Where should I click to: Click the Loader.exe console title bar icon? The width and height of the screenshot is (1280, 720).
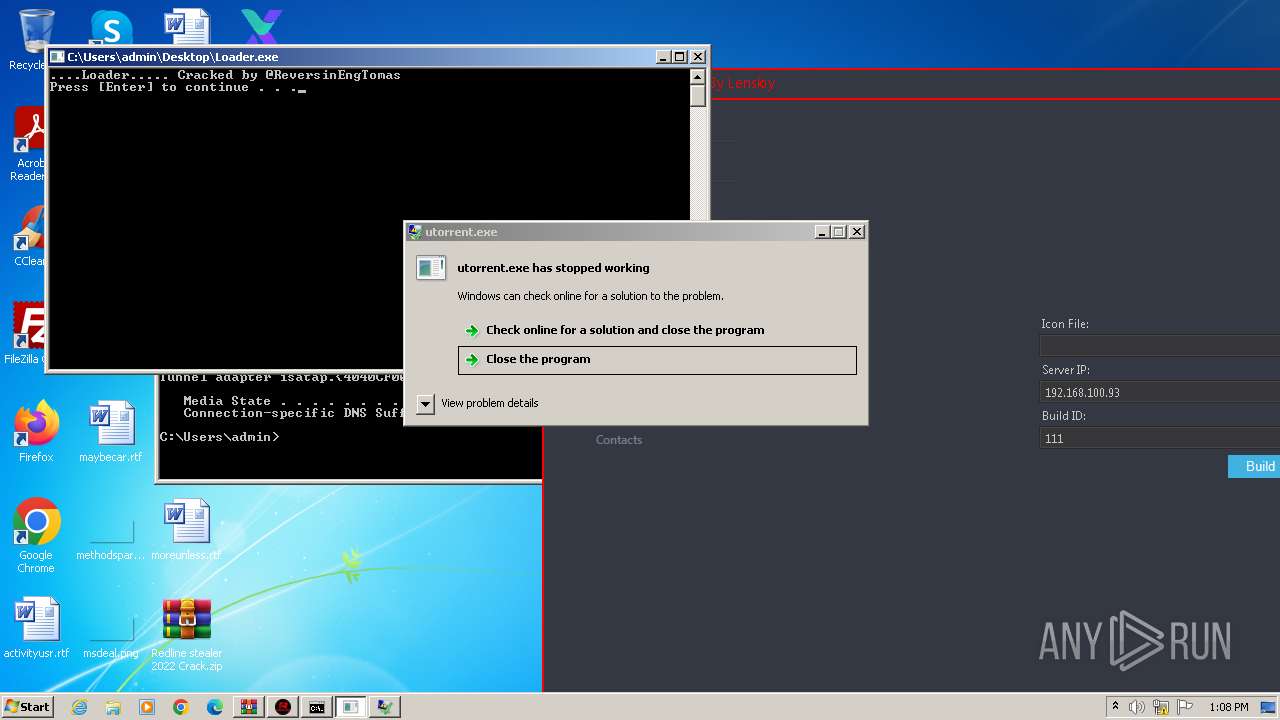click(x=57, y=57)
